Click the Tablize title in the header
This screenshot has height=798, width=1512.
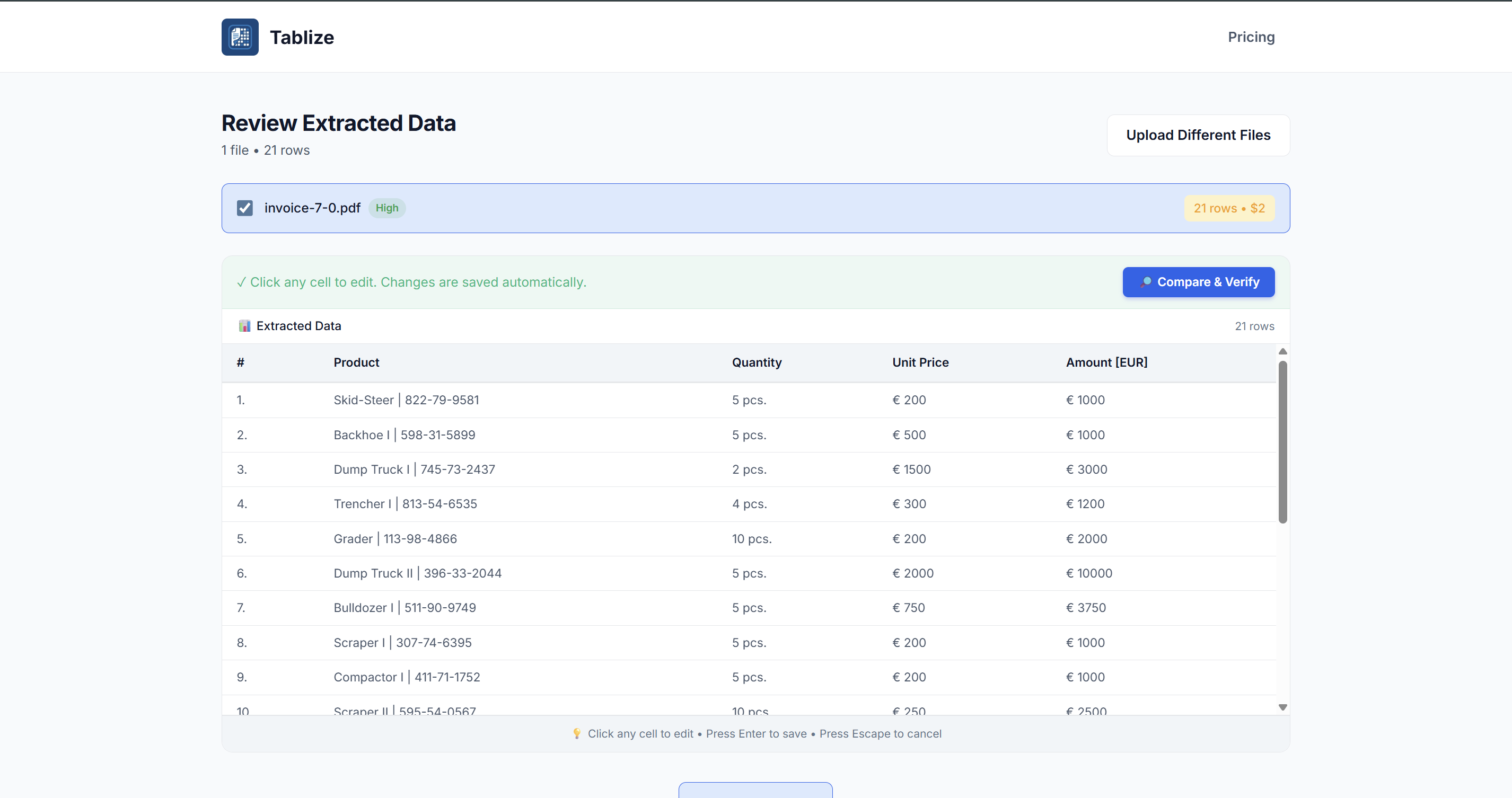coord(302,37)
